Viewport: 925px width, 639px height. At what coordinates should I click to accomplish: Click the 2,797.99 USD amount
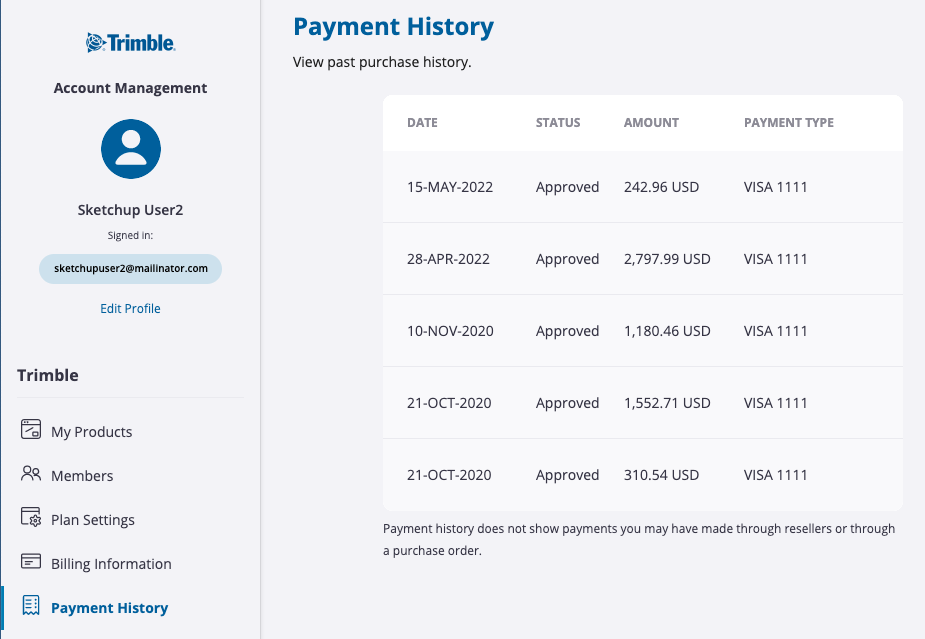[667, 259]
